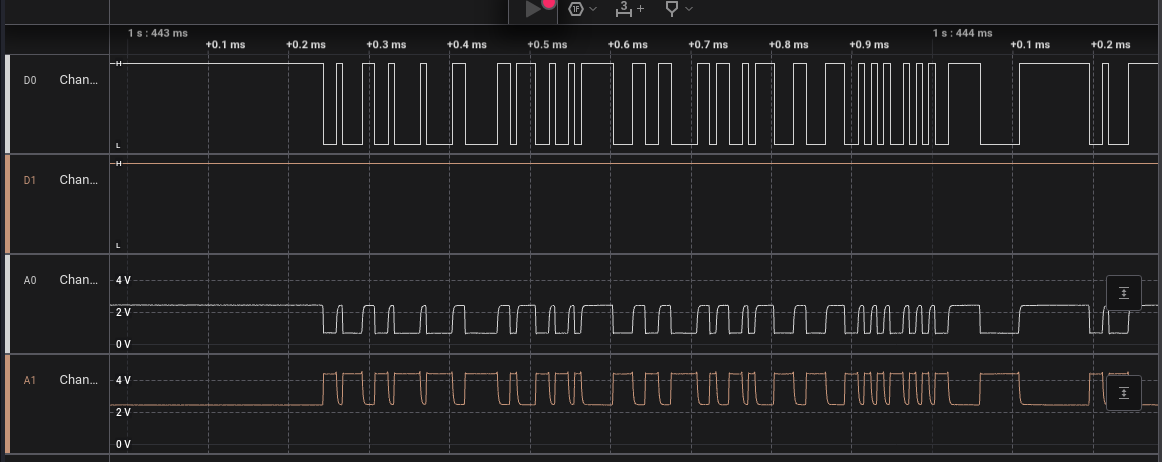
Task: Select the measurement ruler icon
Action: [623, 9]
